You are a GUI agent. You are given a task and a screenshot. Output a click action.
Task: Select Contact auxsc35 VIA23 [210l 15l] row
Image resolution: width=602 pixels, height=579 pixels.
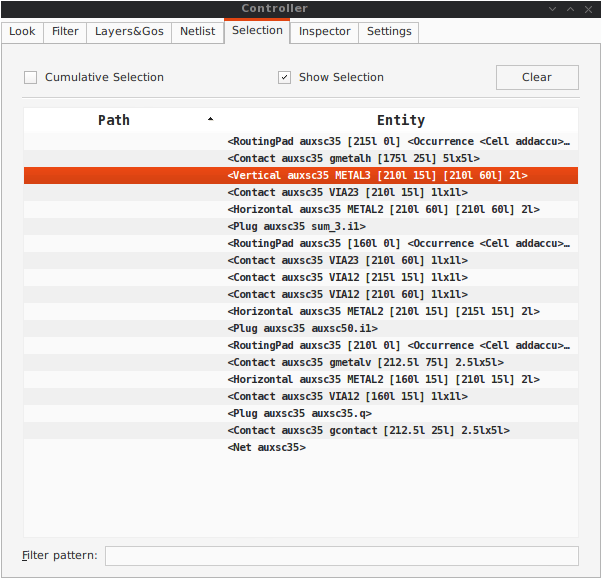tap(301, 192)
